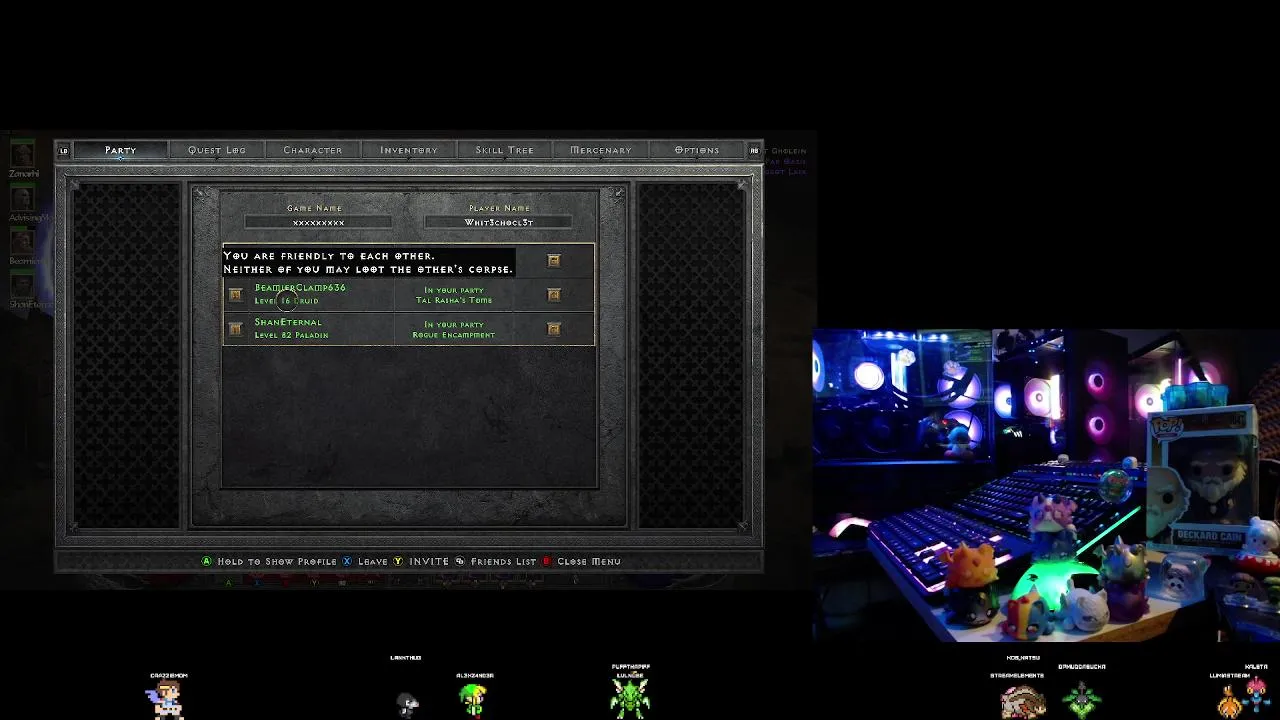Open the Quest Log tab
This screenshot has width=1280, height=720.
[x=217, y=150]
